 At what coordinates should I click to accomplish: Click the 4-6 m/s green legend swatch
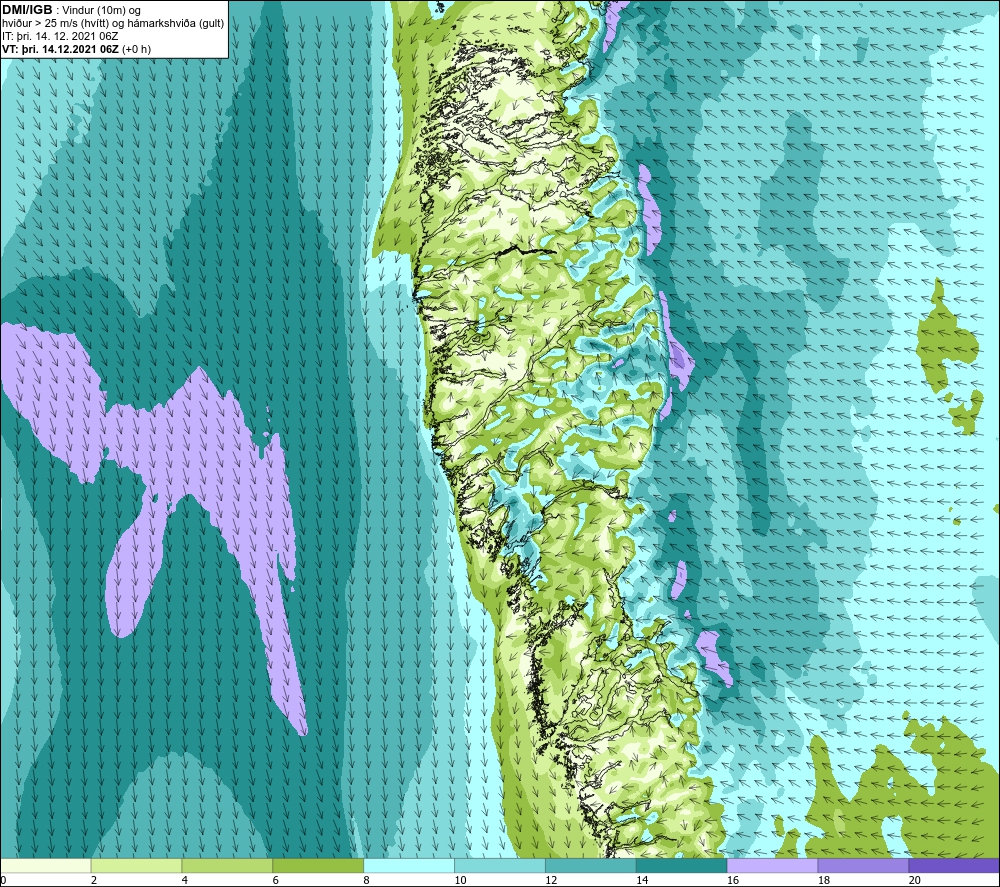[227, 865]
